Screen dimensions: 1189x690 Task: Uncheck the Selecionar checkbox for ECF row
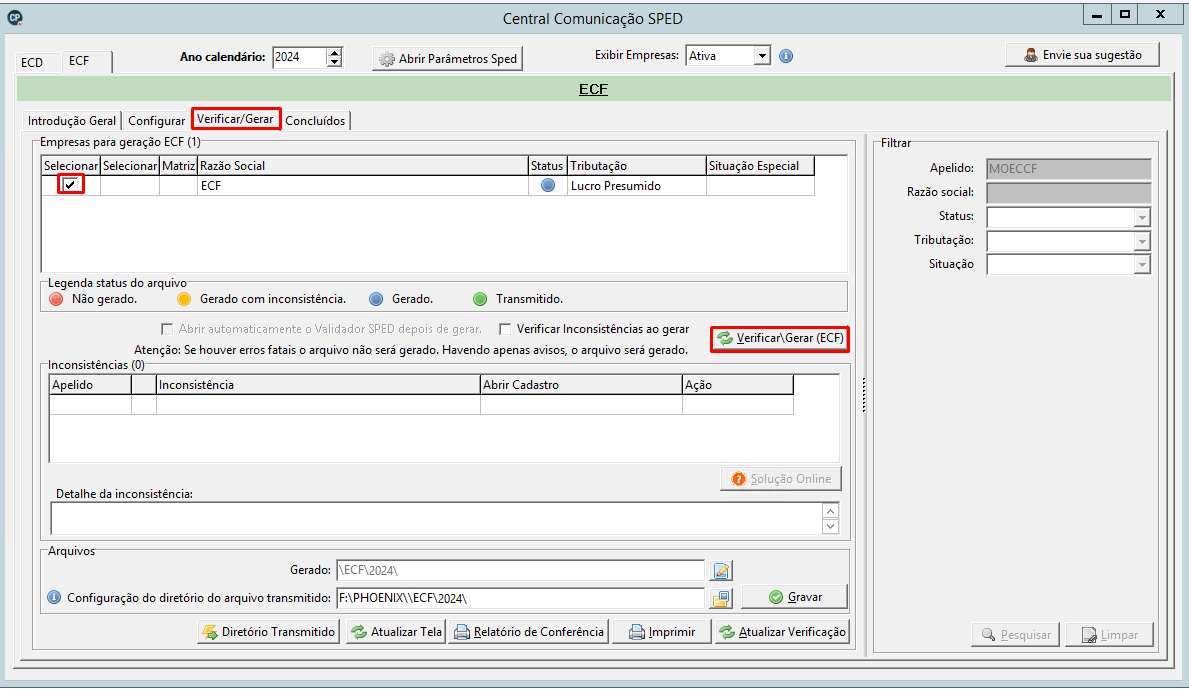pyautogui.click(x=71, y=184)
